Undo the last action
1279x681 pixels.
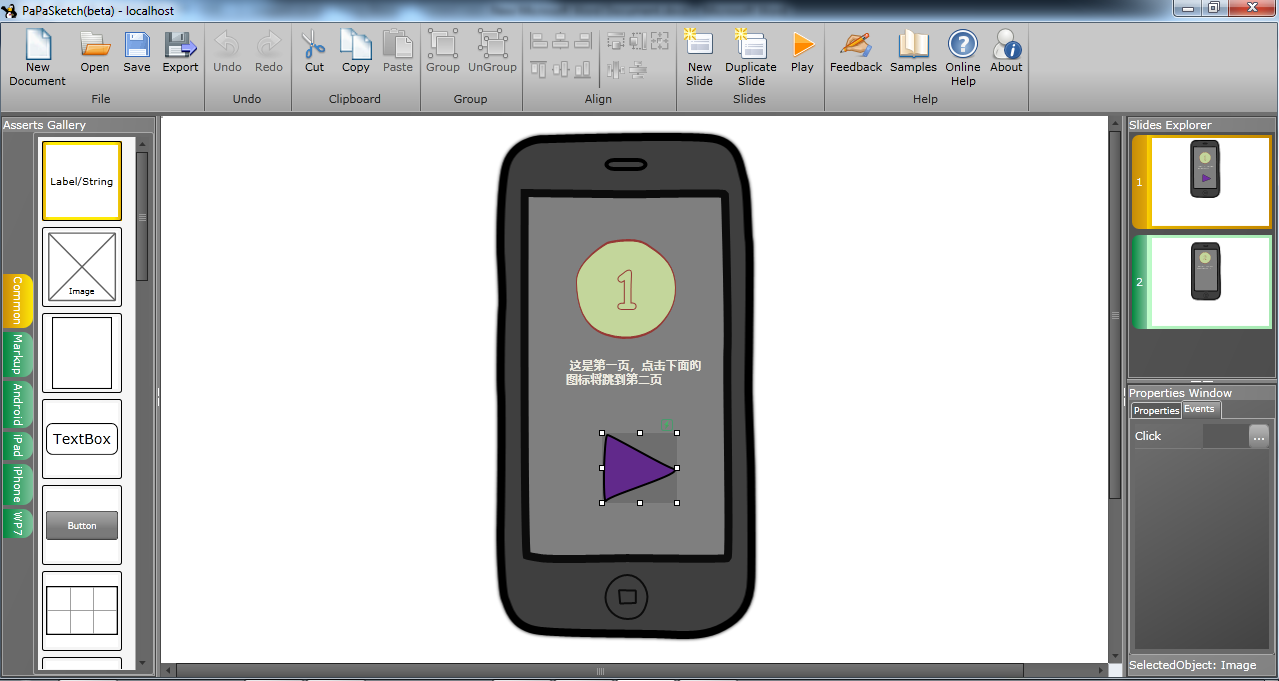(227, 52)
